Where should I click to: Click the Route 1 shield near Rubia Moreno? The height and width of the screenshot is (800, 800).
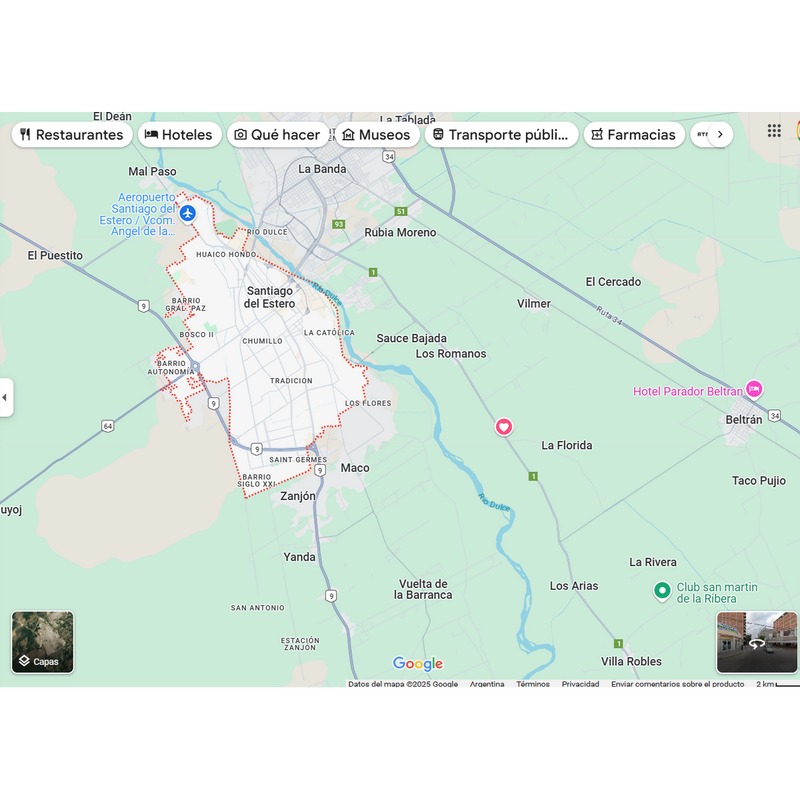pos(373,272)
